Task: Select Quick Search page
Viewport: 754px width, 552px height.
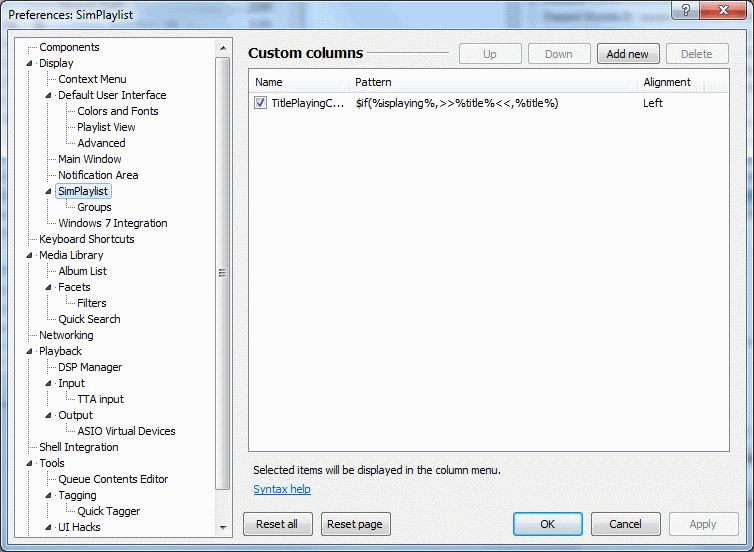Action: [x=89, y=319]
